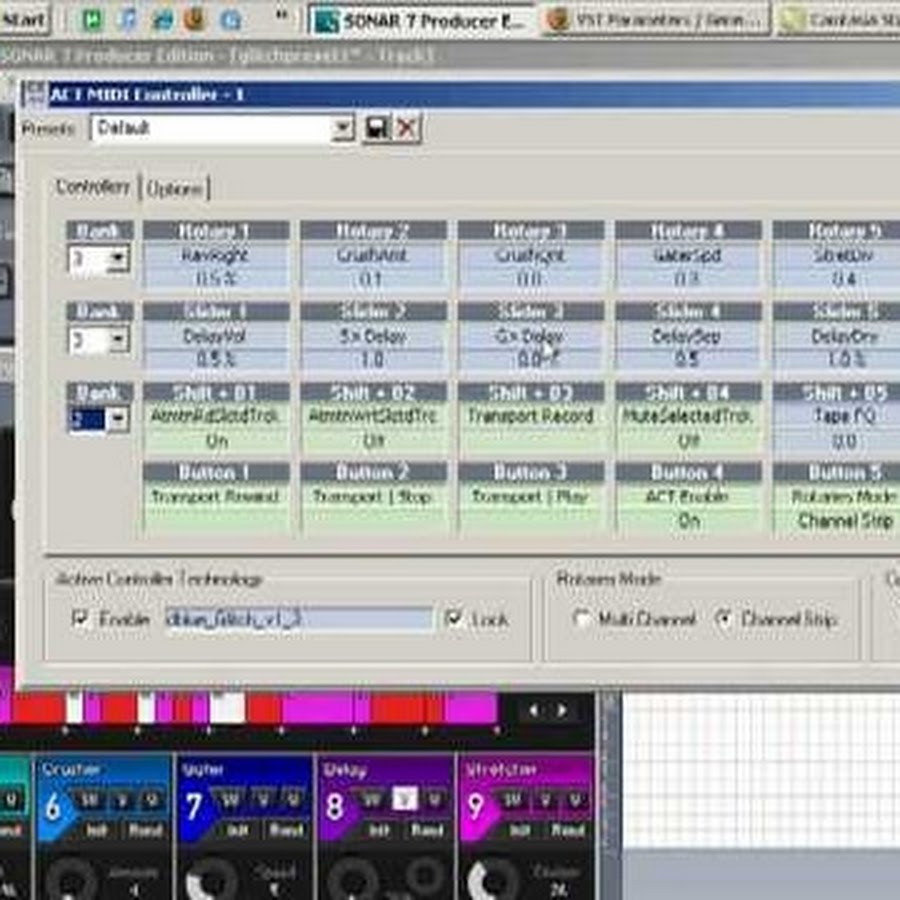This screenshot has height=900, width=900.
Task: Click the ACT plugin name text field
Action: click(298, 619)
